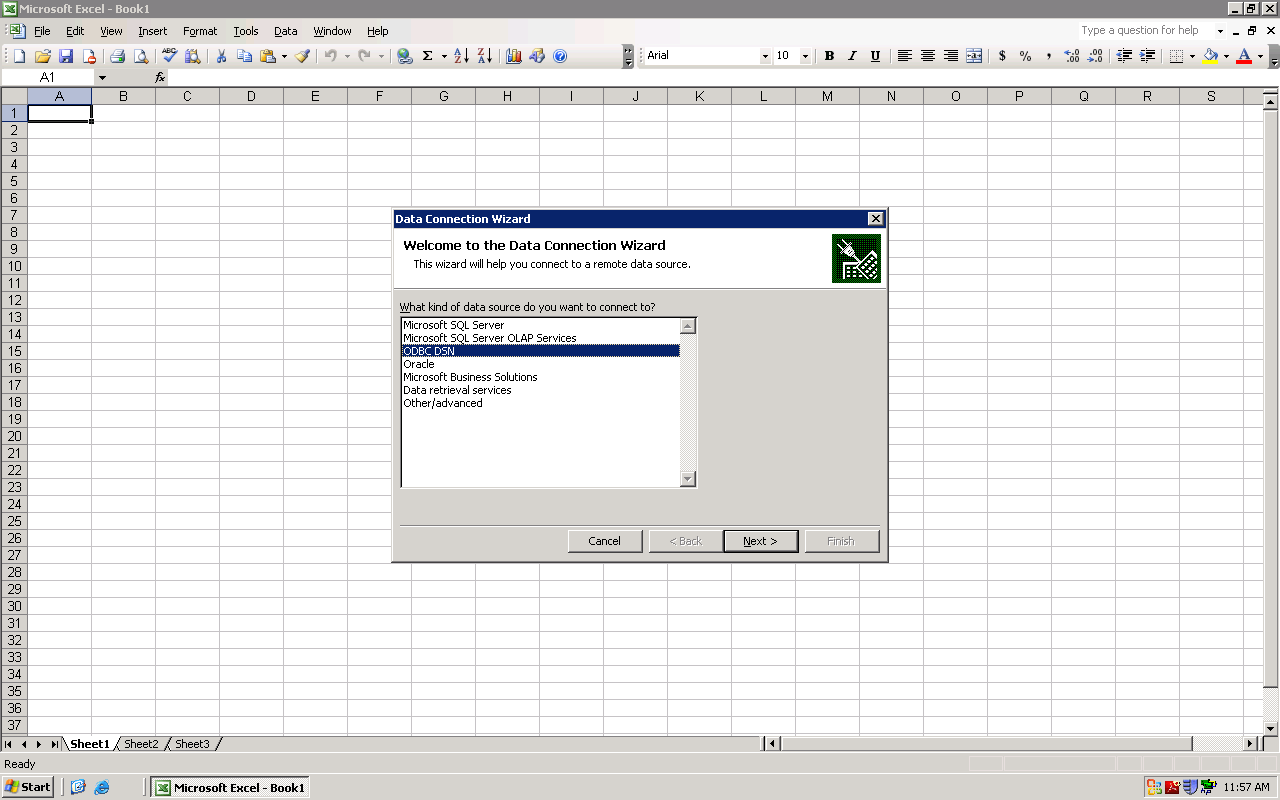Click Microsoft Excel - Book1 taskbar button
This screenshot has height=800, width=1280.
coord(229,787)
